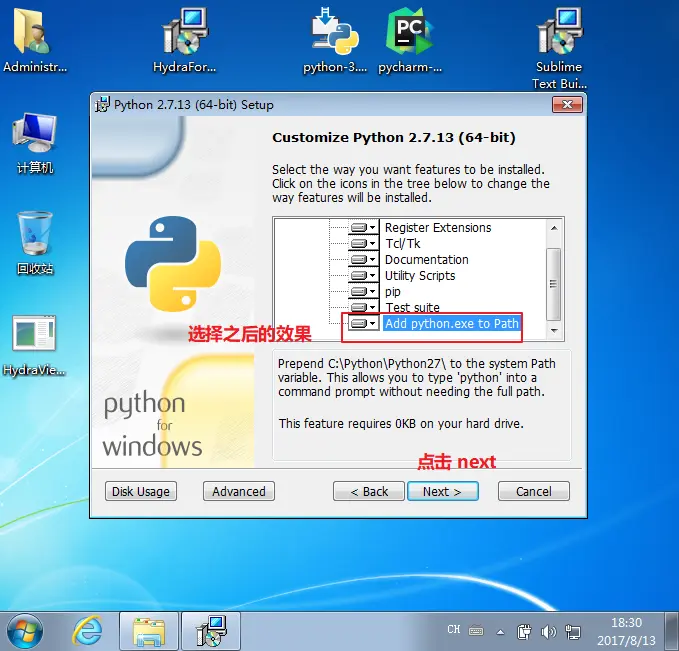Click the Advanced button
The width and height of the screenshot is (679, 651).
(239, 491)
